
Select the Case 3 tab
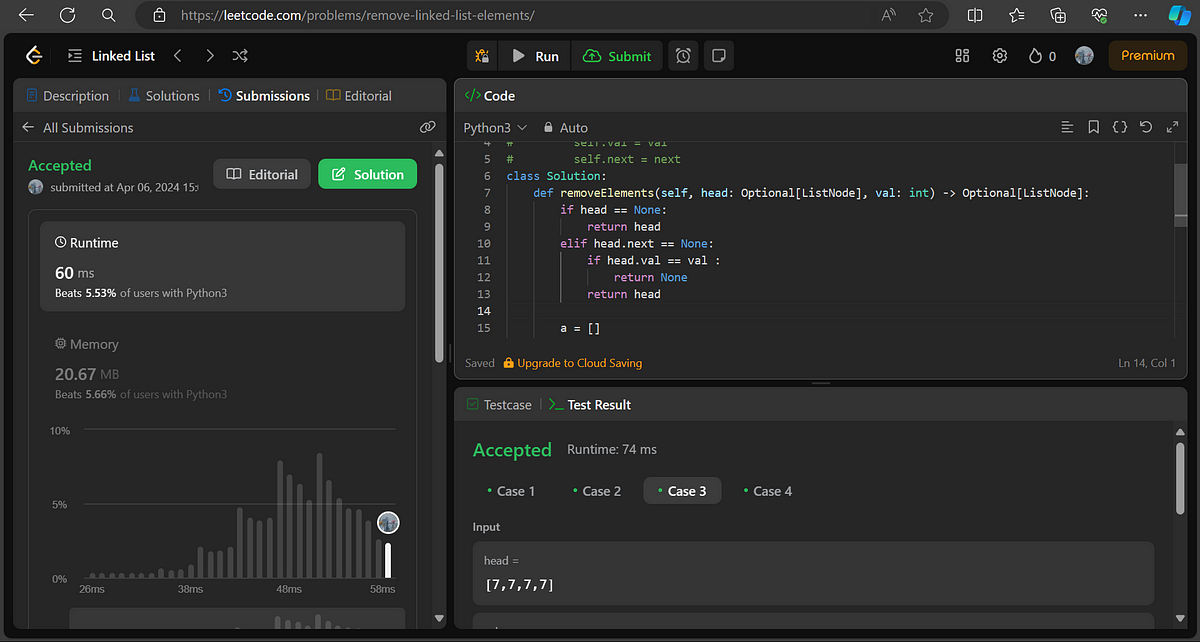[x=681, y=491]
